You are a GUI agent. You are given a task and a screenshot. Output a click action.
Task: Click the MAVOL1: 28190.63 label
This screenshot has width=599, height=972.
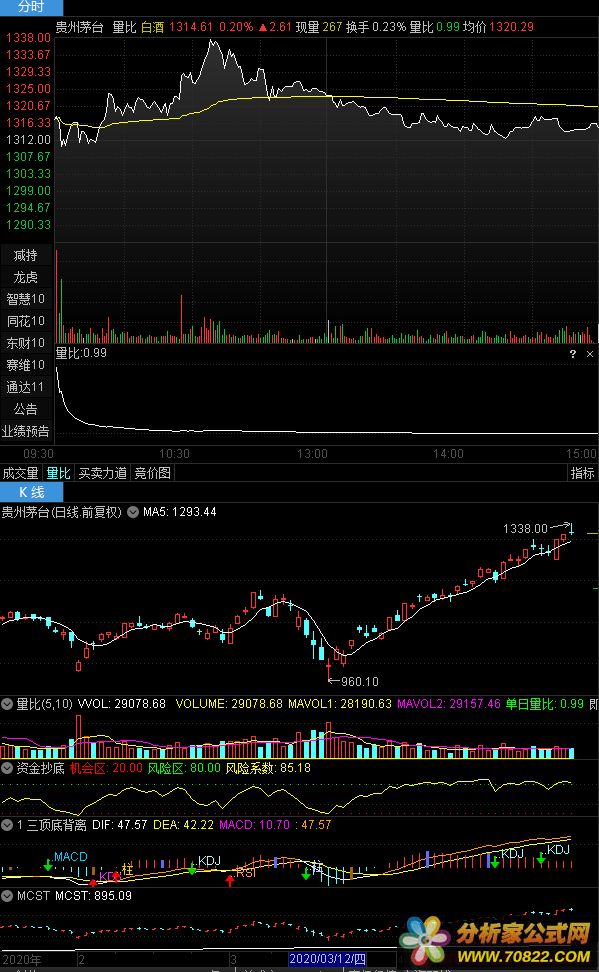click(340, 704)
